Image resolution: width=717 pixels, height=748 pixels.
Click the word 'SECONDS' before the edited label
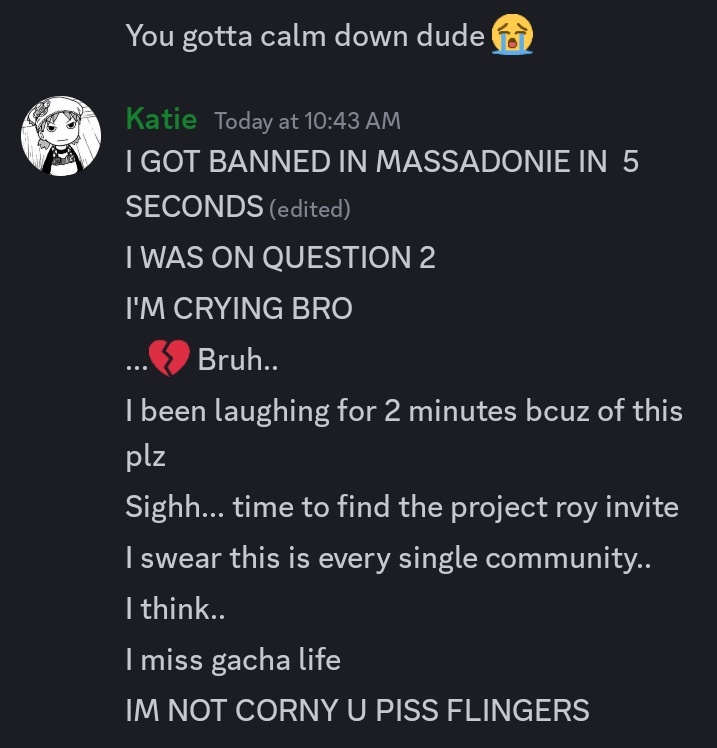[x=194, y=206]
